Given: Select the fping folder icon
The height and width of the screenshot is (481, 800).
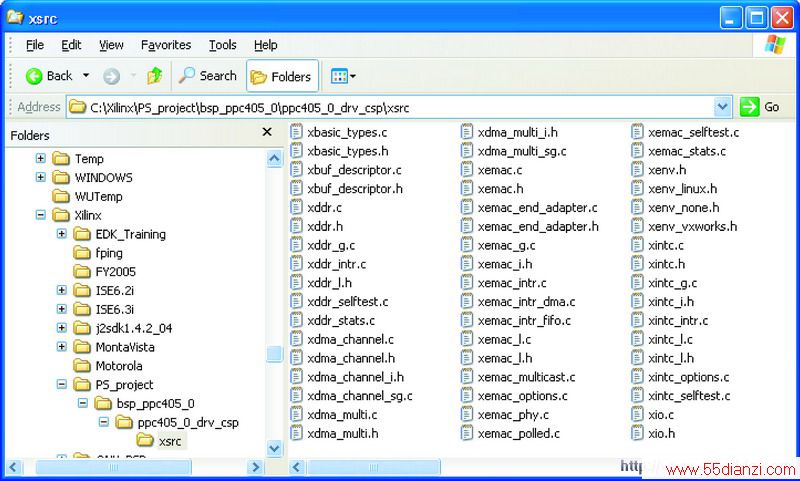Looking at the screenshot, I should (x=82, y=253).
